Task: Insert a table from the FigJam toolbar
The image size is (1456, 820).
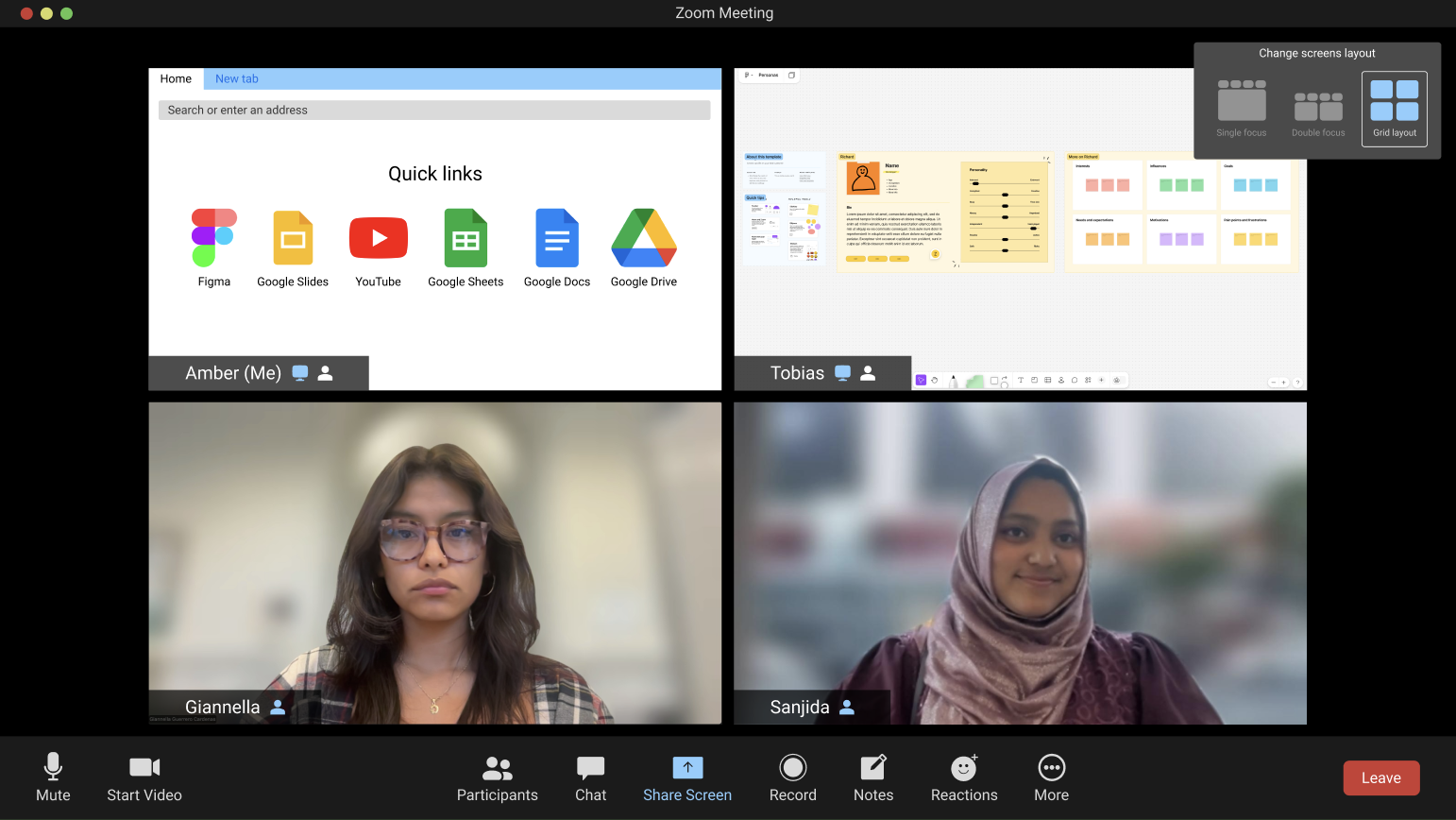Action: tap(1048, 380)
